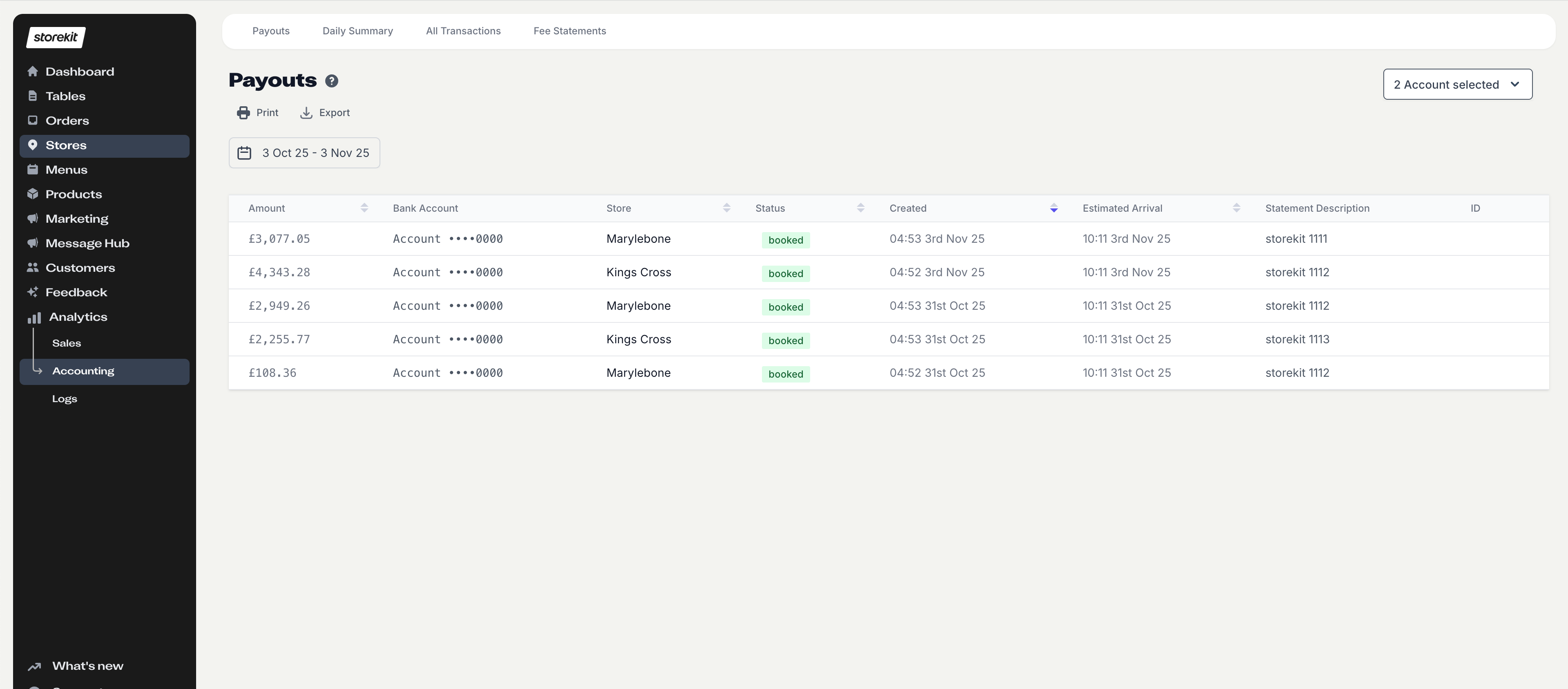Click the Export download icon
The image size is (1568, 689).
coord(306,113)
